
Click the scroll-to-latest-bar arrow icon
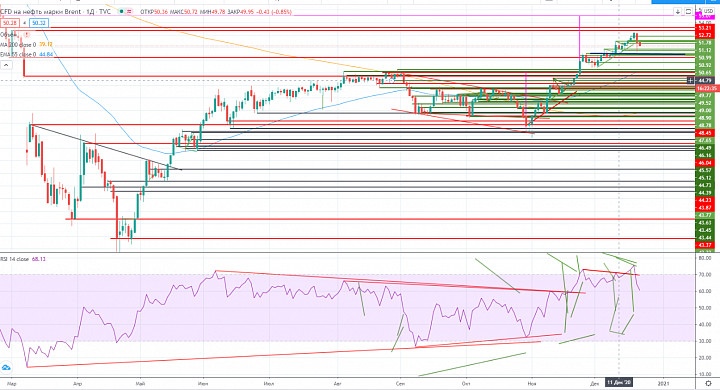(677, 11)
